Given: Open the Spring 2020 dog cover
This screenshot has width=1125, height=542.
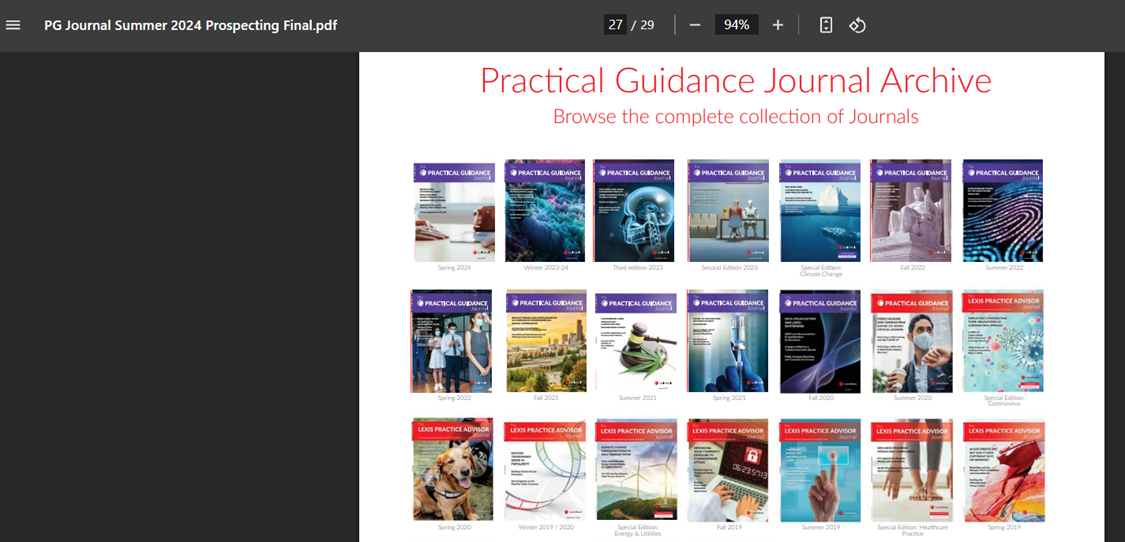Looking at the screenshot, I should [453, 469].
